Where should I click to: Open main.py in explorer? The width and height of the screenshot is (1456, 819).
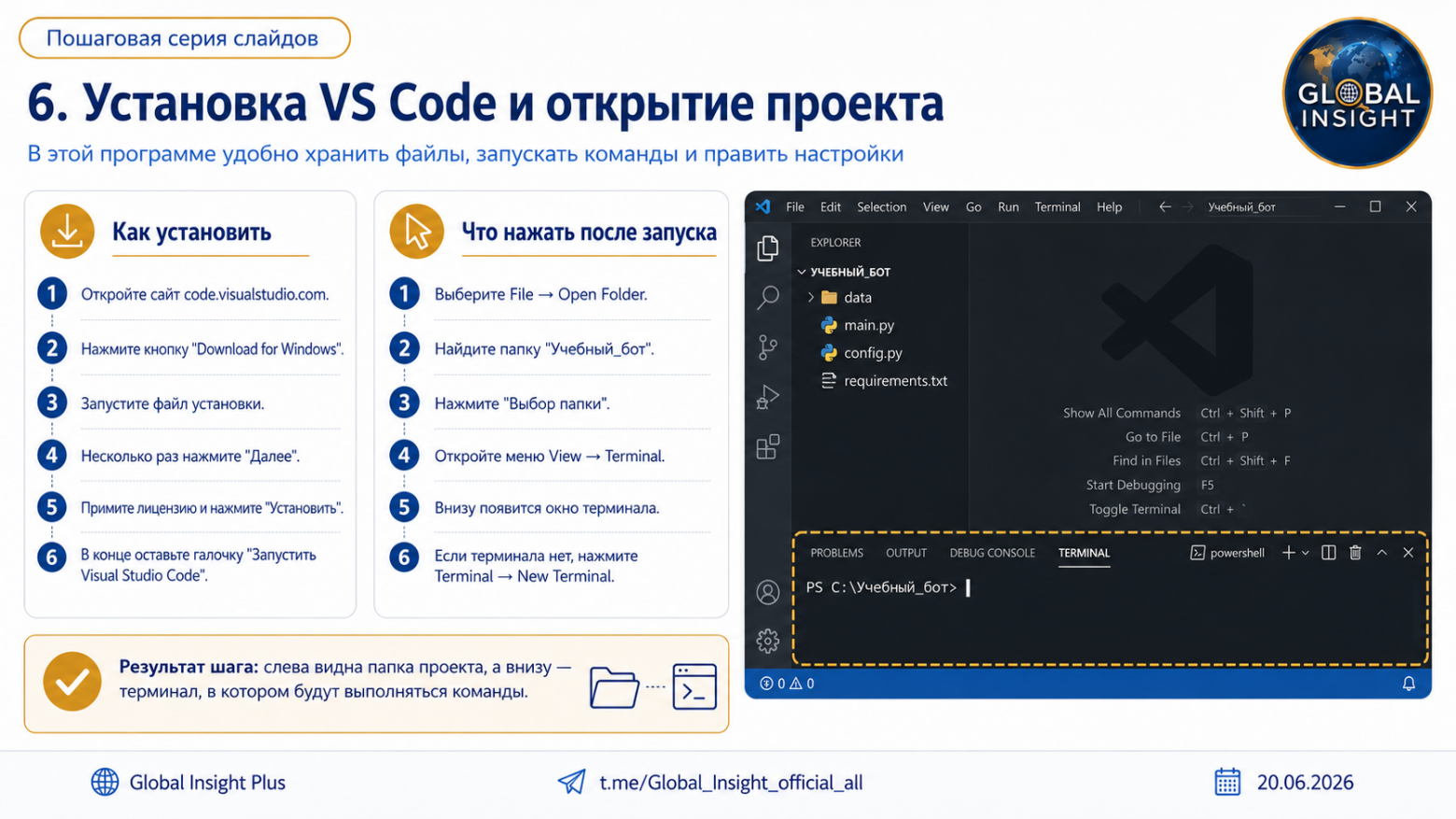tap(858, 325)
